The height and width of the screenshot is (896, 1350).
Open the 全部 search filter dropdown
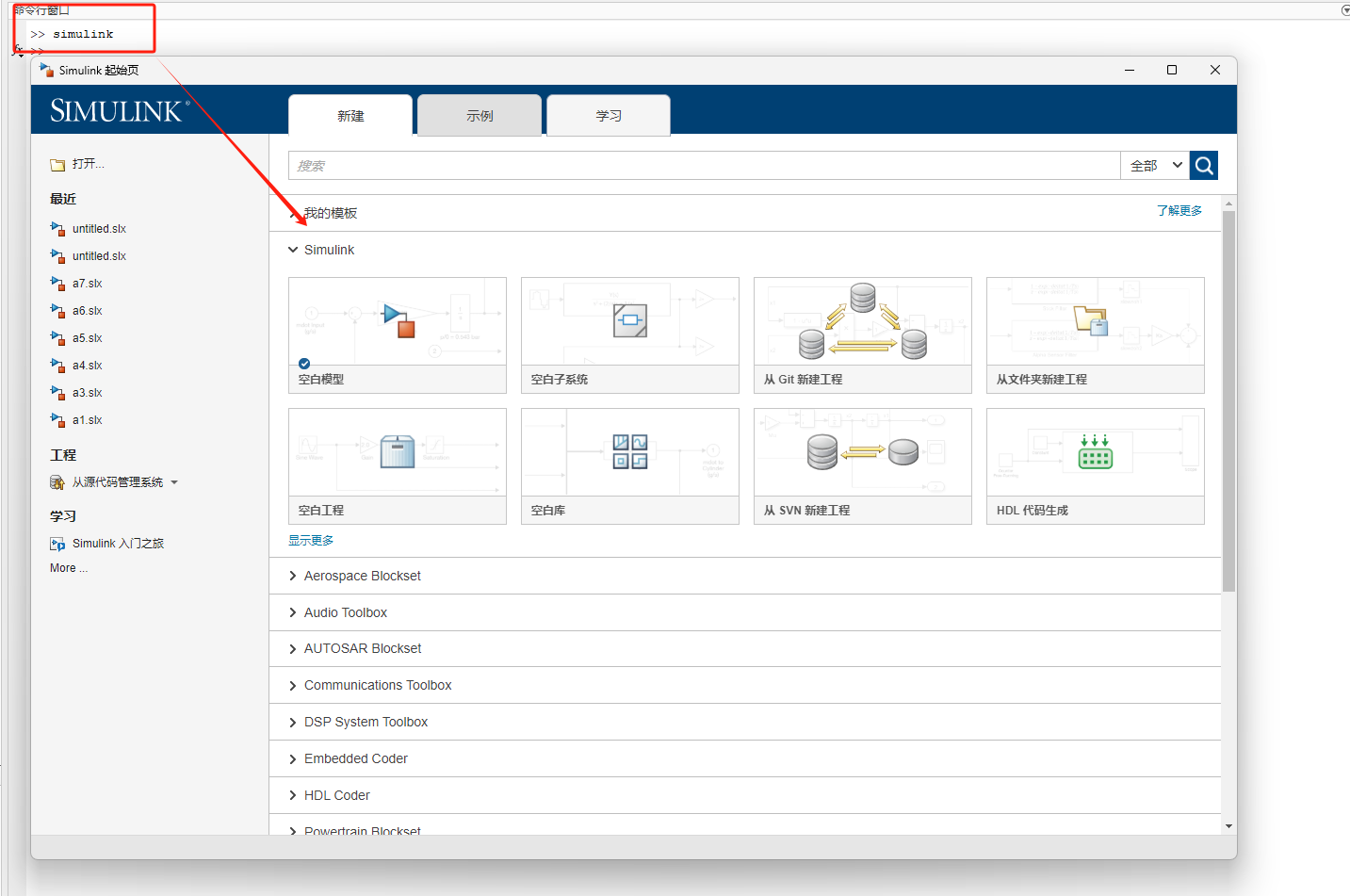click(1155, 165)
